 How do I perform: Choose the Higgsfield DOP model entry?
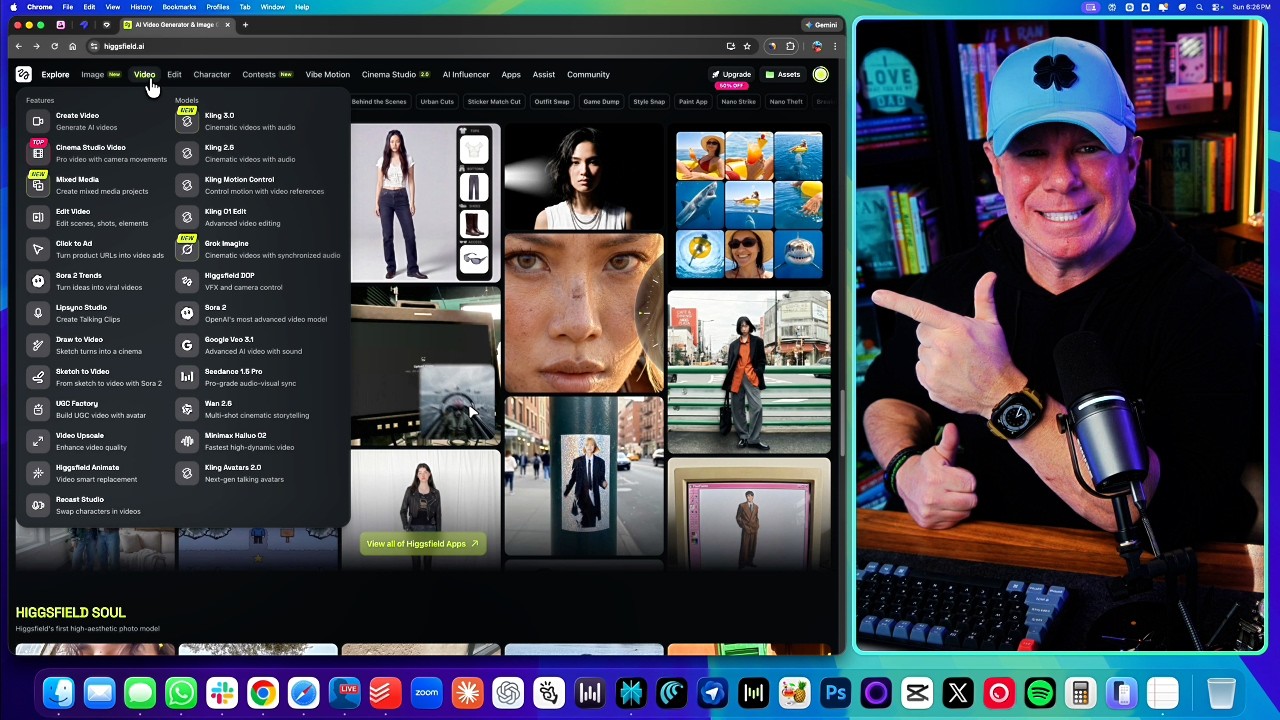(261, 281)
